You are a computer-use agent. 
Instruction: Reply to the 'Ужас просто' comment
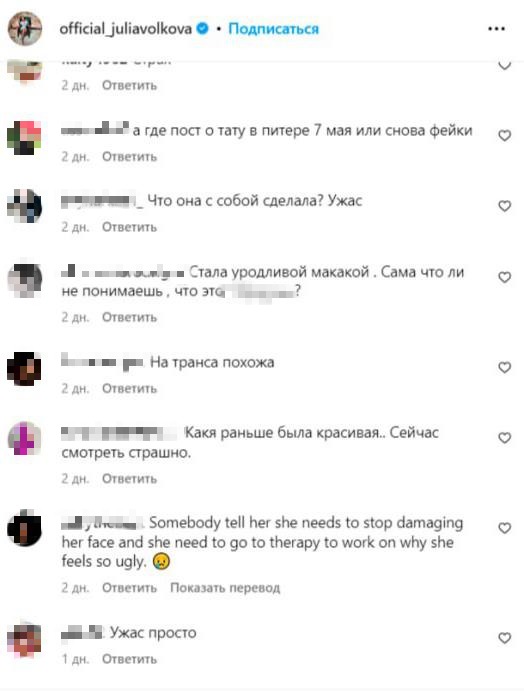(x=129, y=659)
